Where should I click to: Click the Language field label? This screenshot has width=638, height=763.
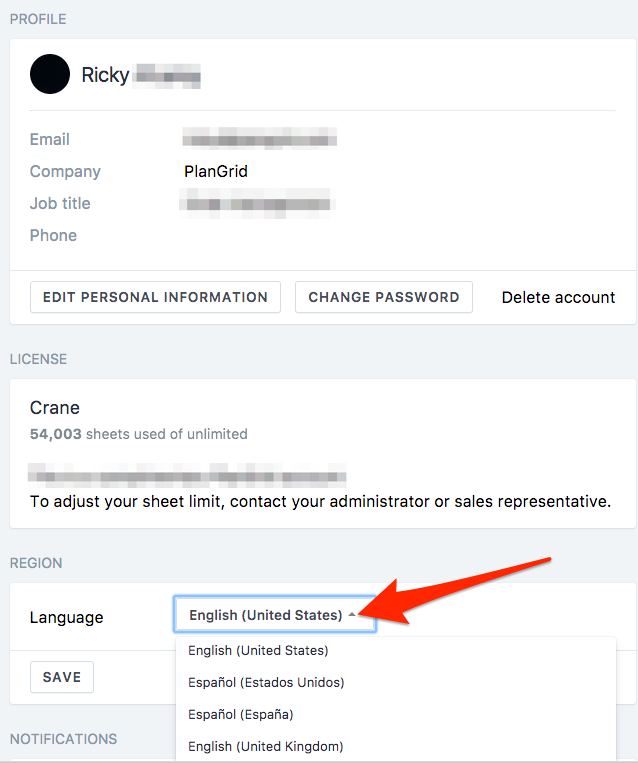click(66, 617)
